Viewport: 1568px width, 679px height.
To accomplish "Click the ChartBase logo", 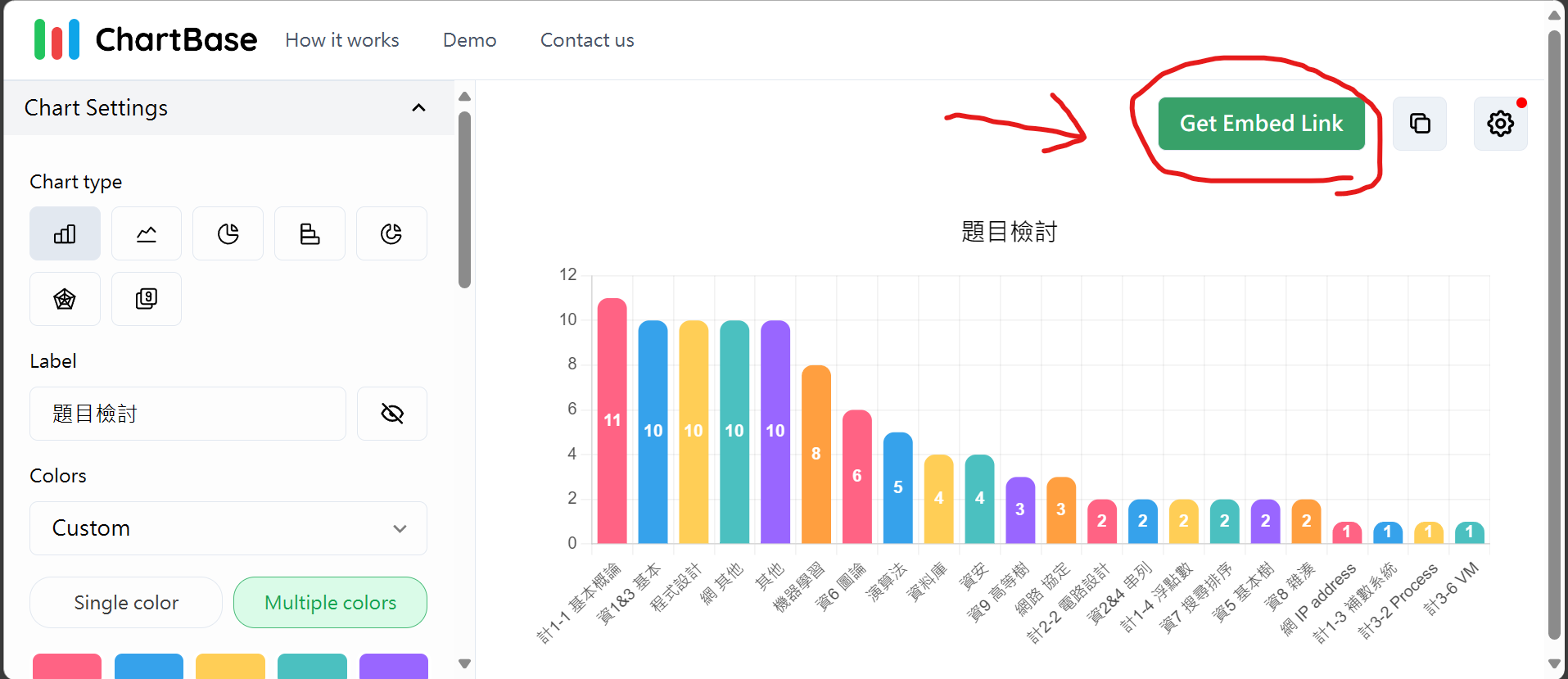I will 146,39.
